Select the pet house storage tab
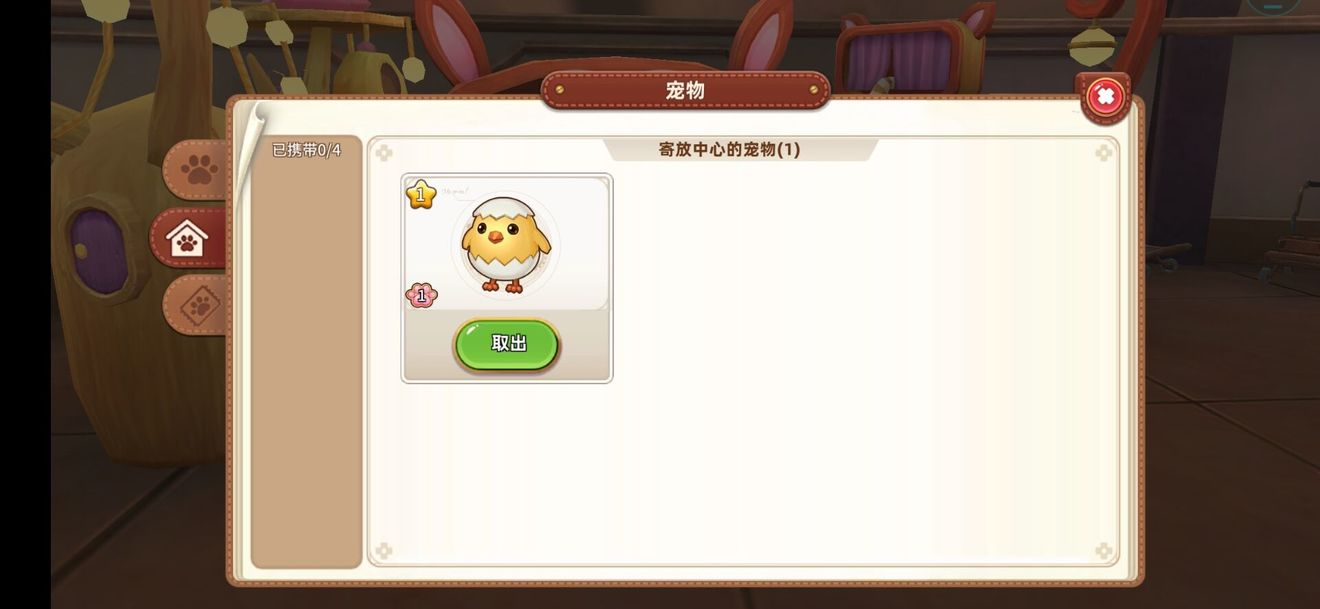This screenshot has width=1320, height=609. coord(189,238)
